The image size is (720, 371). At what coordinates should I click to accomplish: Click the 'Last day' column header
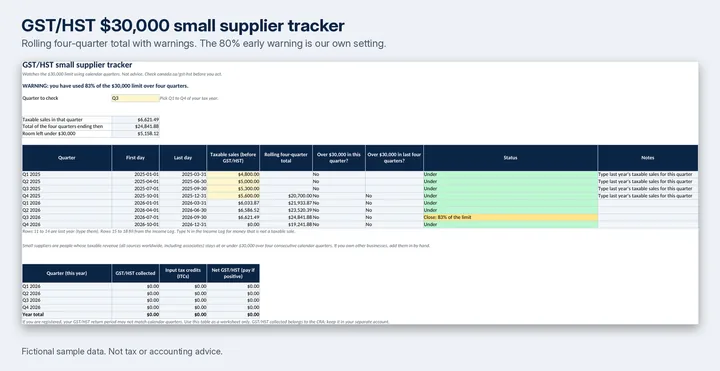[x=183, y=158]
